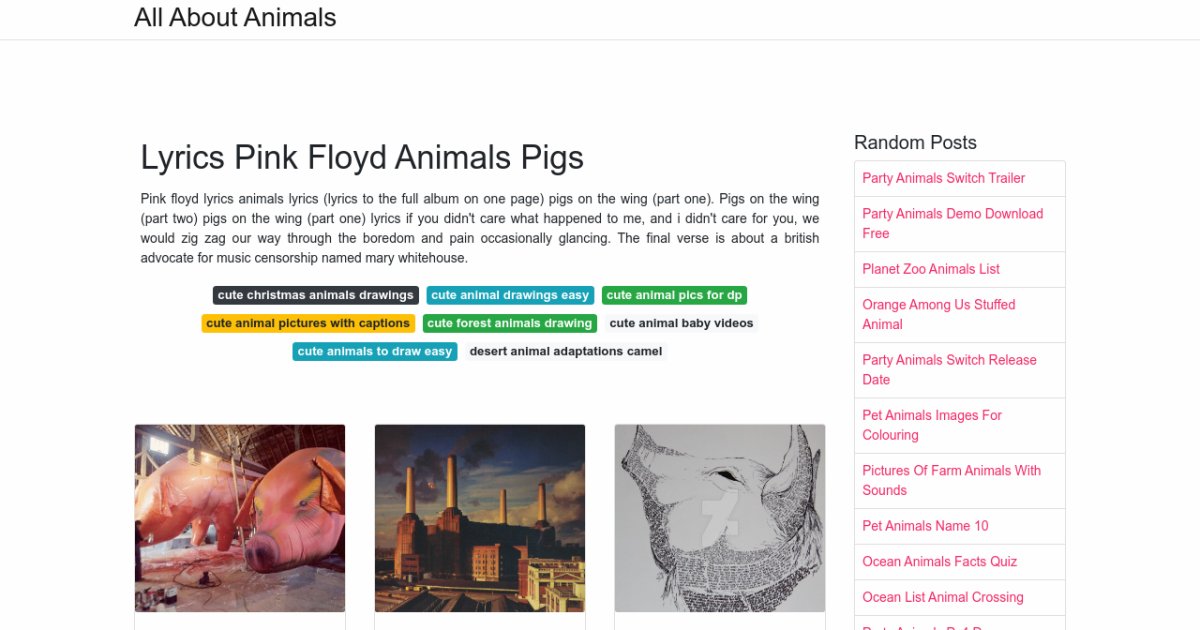This screenshot has height=630, width=1200.
Task: Open the 'cute animals to draw easy' tag
Action: pyautogui.click(x=375, y=351)
